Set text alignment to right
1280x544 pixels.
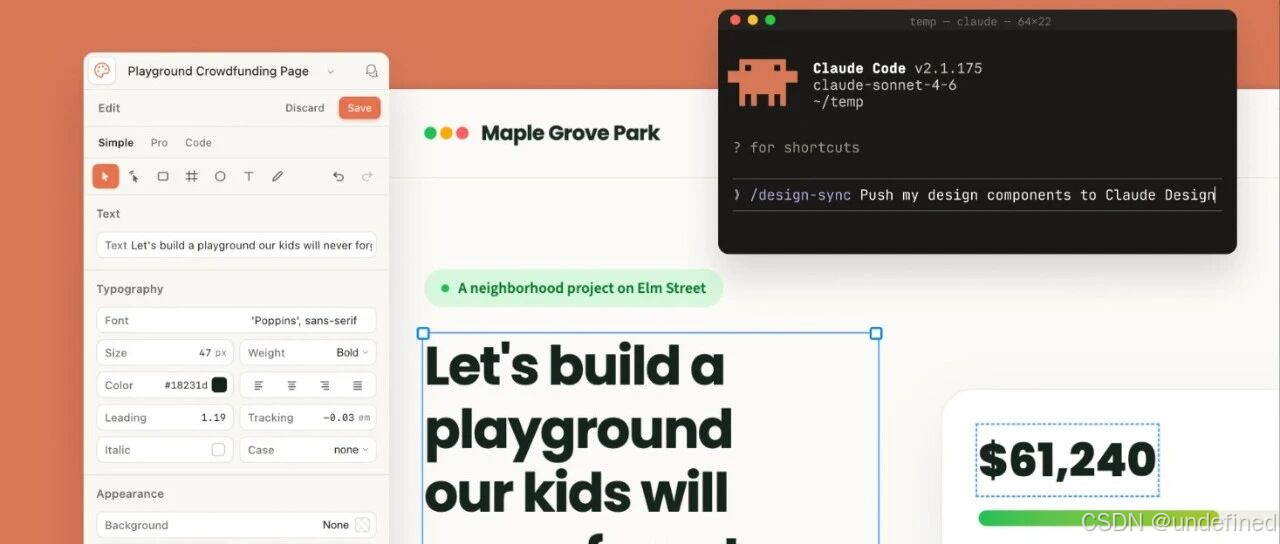click(x=325, y=385)
